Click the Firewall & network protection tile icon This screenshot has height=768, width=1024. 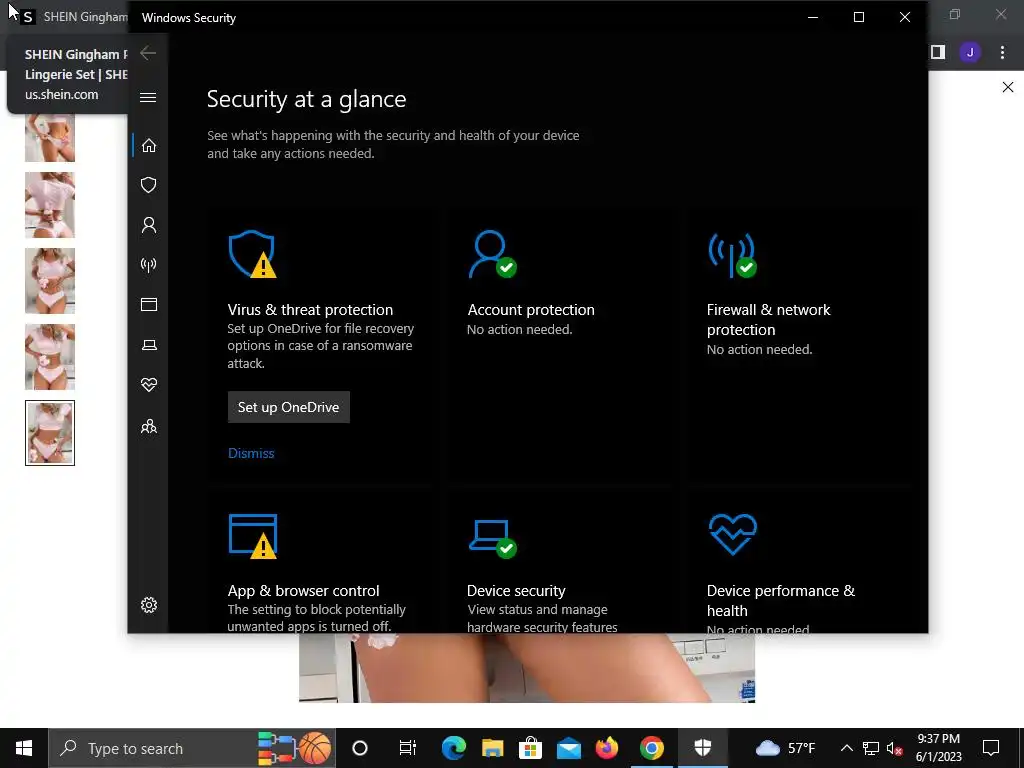tap(733, 255)
